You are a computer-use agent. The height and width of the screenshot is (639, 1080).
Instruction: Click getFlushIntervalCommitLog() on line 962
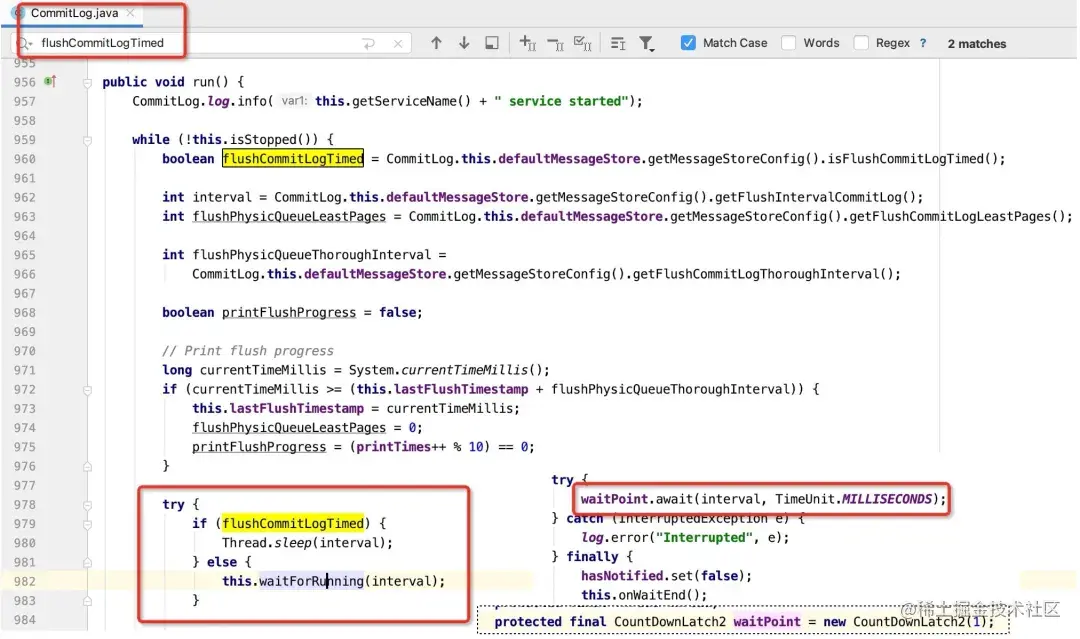tap(815, 198)
